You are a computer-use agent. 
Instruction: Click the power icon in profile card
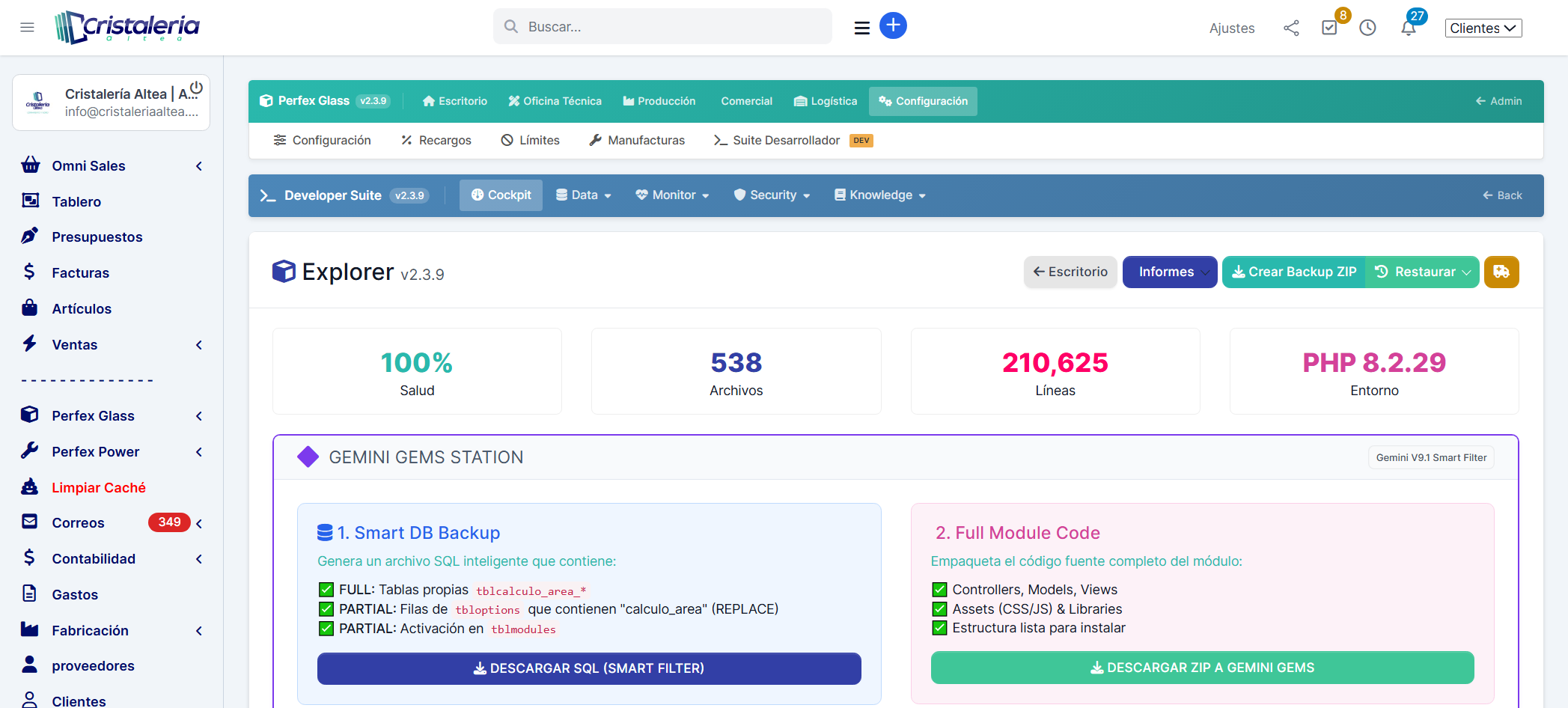point(196,88)
